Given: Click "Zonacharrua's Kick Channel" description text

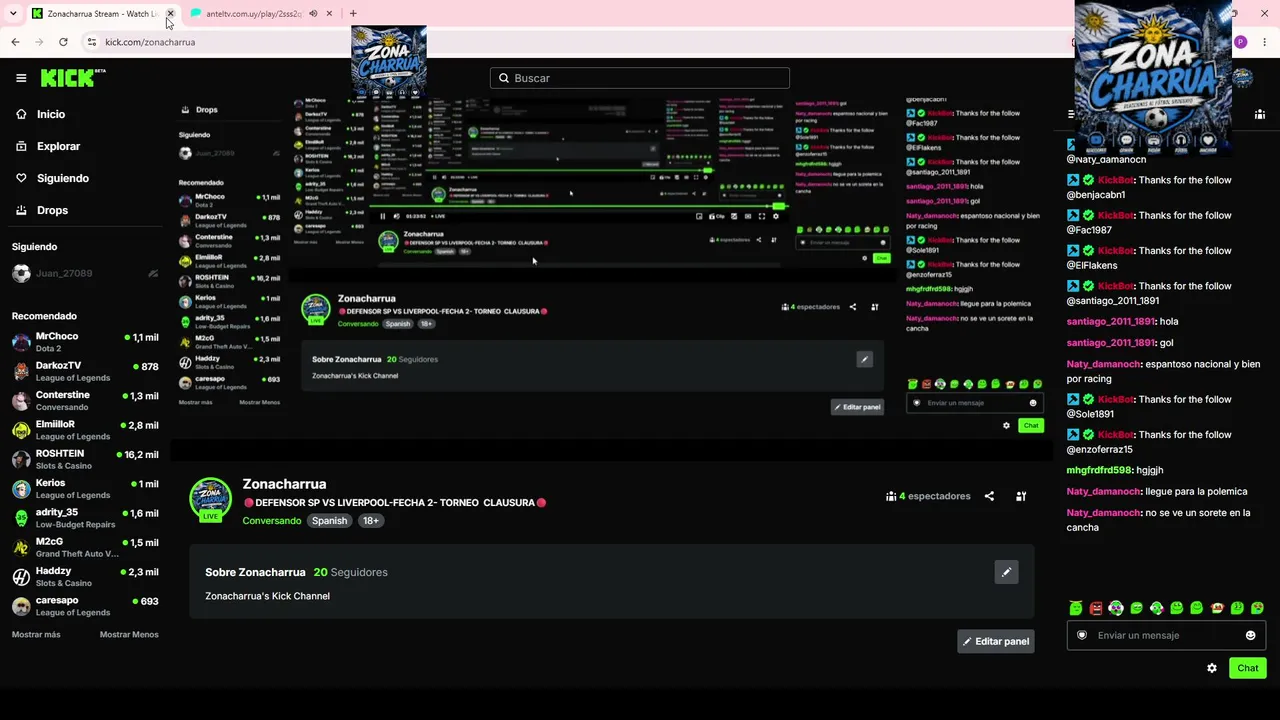Looking at the screenshot, I should tap(267, 596).
